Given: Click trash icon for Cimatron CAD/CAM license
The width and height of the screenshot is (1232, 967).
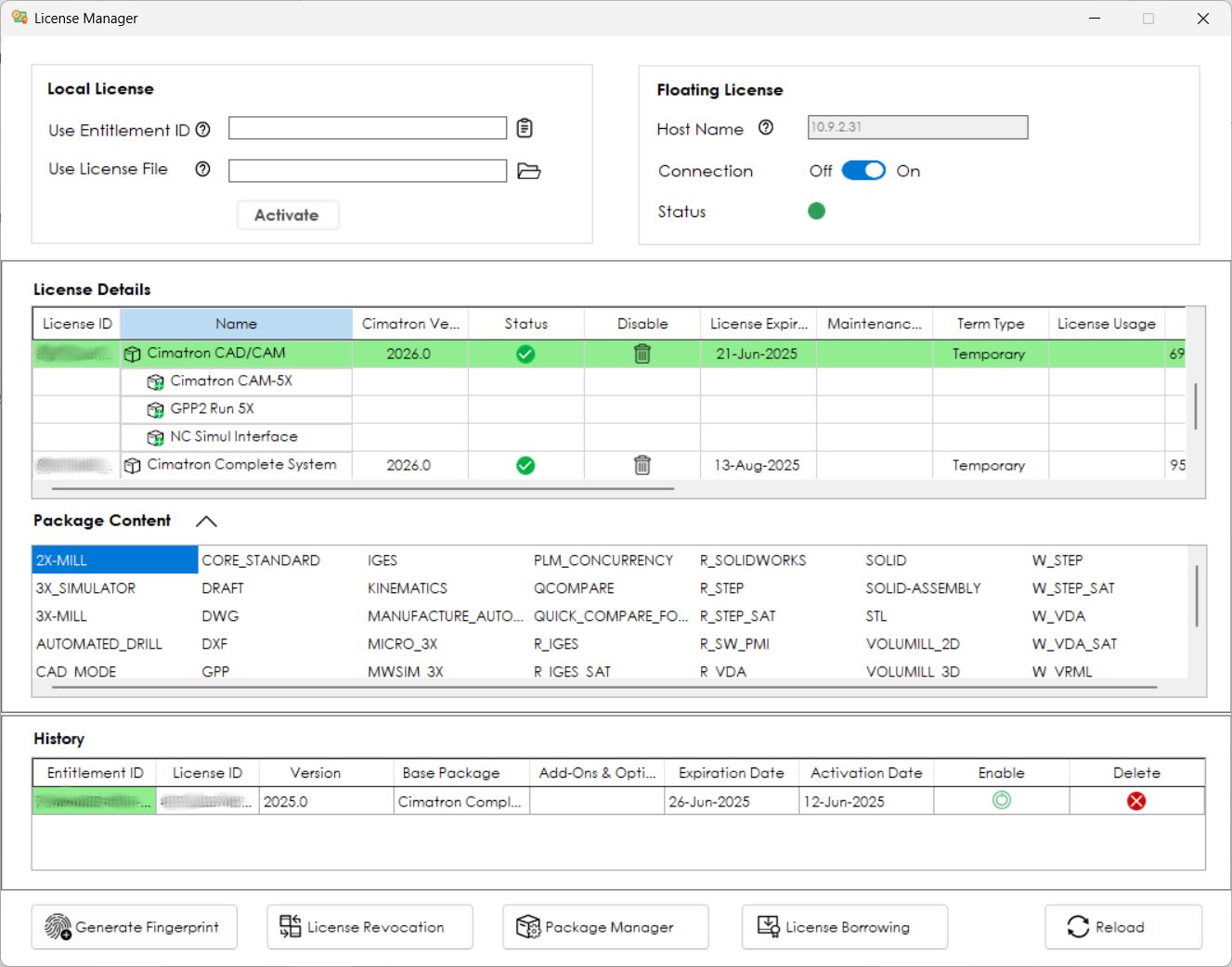Looking at the screenshot, I should click(x=642, y=354).
